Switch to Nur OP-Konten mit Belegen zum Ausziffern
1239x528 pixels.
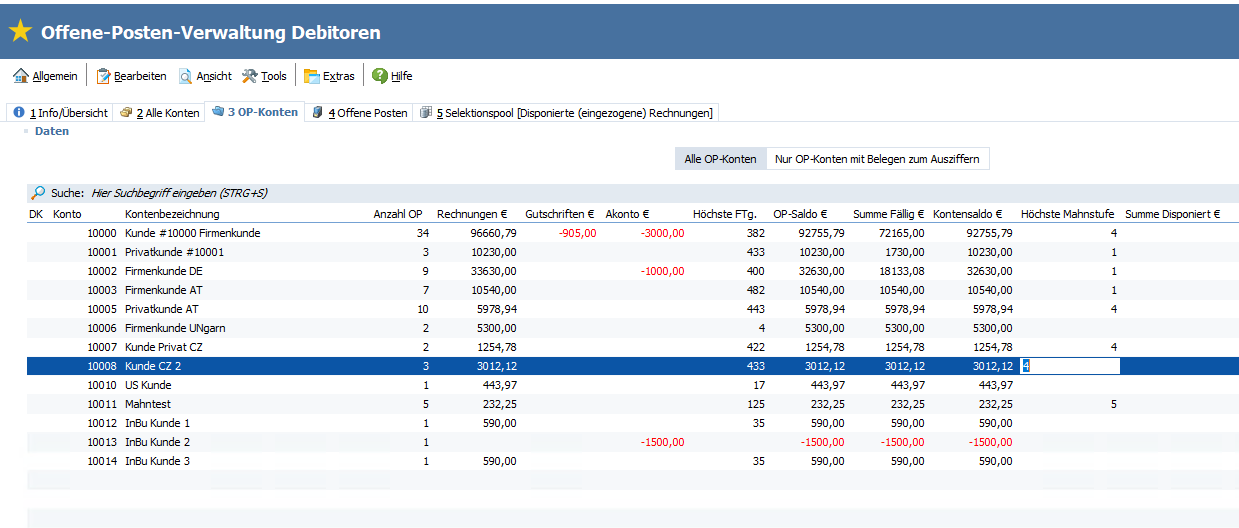click(877, 159)
